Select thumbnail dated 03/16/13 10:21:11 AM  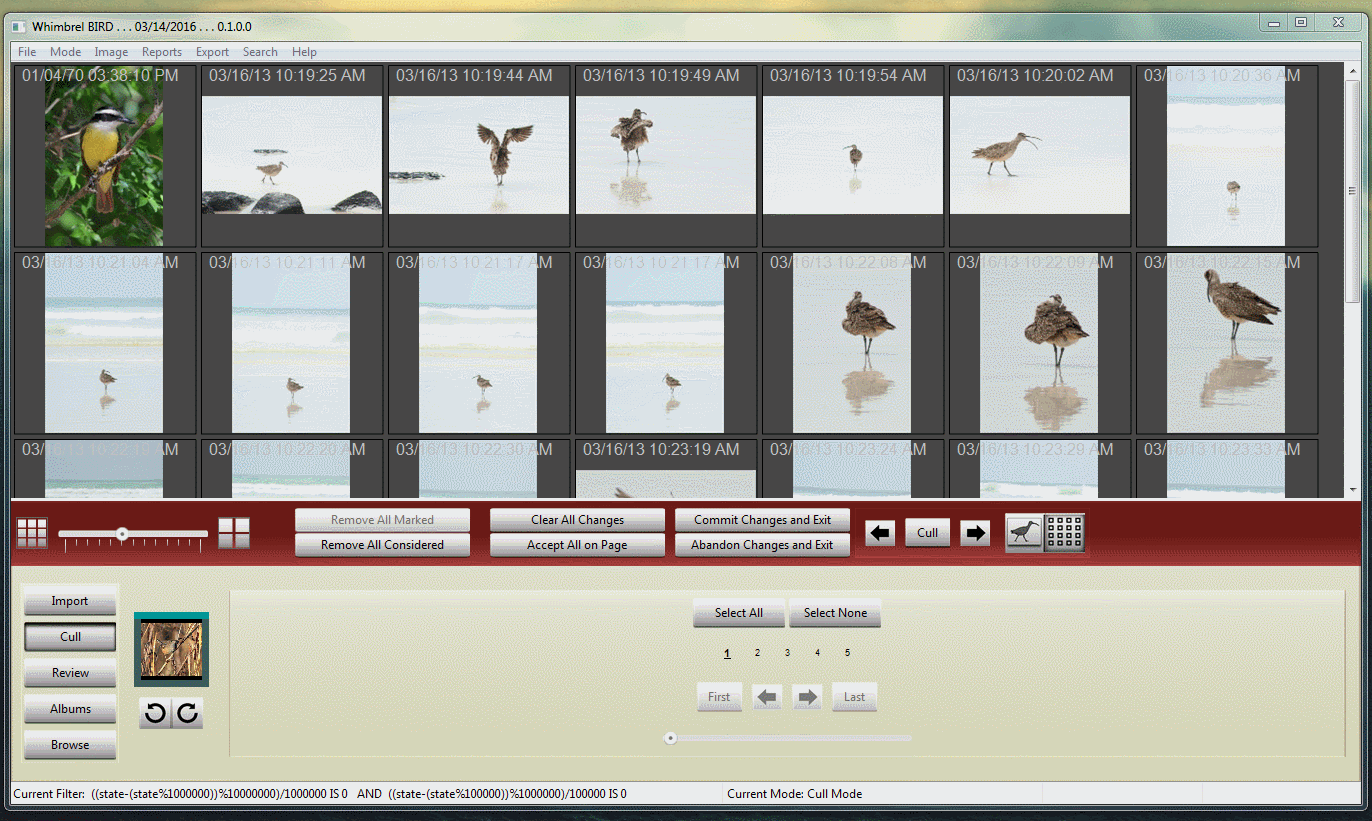click(x=292, y=343)
